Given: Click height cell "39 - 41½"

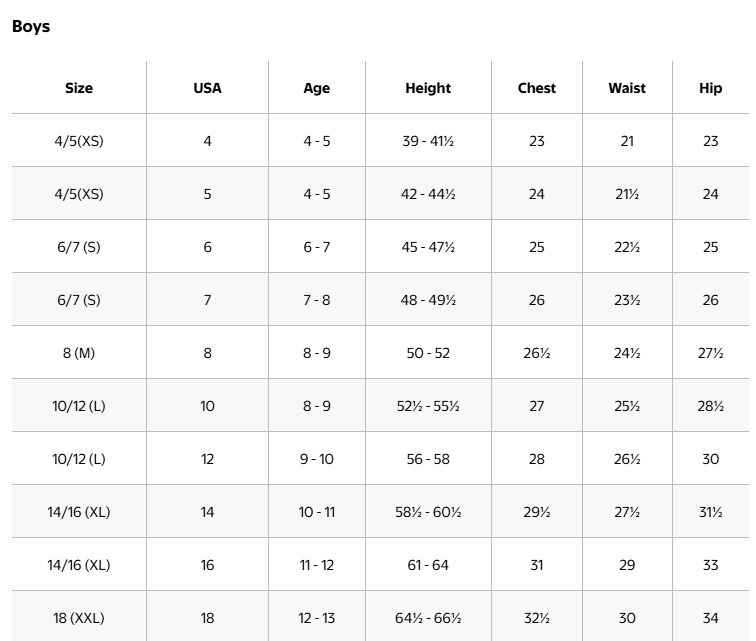Looking at the screenshot, I should (428, 141).
